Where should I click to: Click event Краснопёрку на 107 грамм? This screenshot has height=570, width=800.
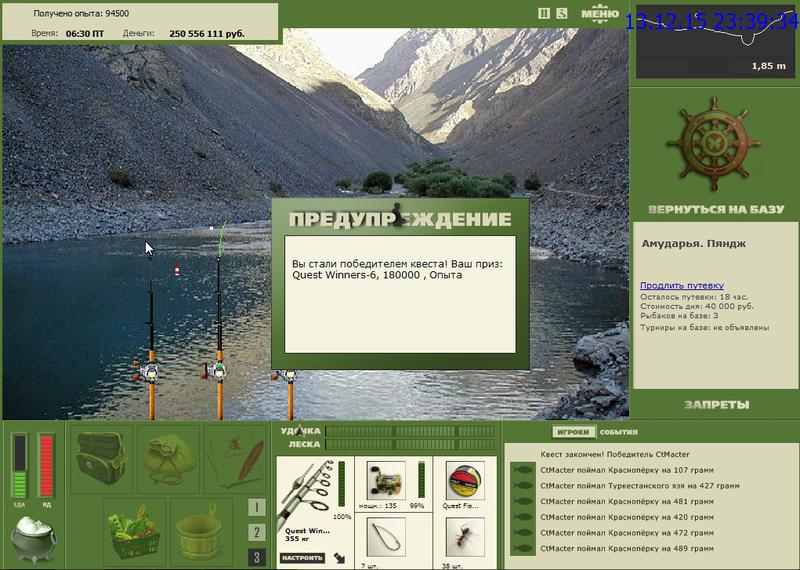click(x=627, y=470)
